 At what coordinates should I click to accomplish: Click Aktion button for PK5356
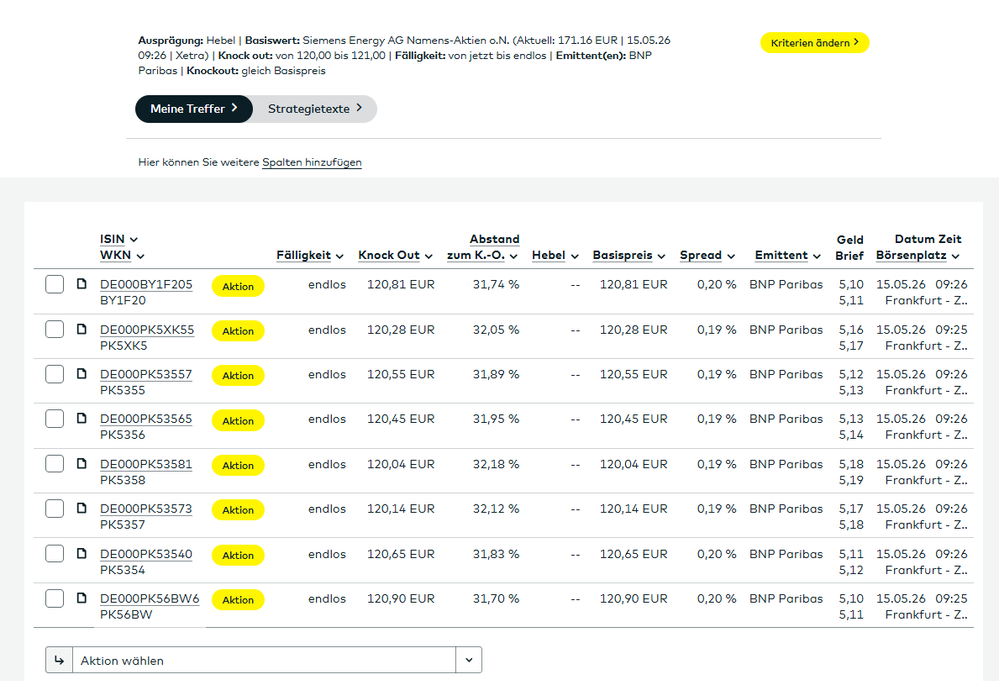tap(238, 420)
